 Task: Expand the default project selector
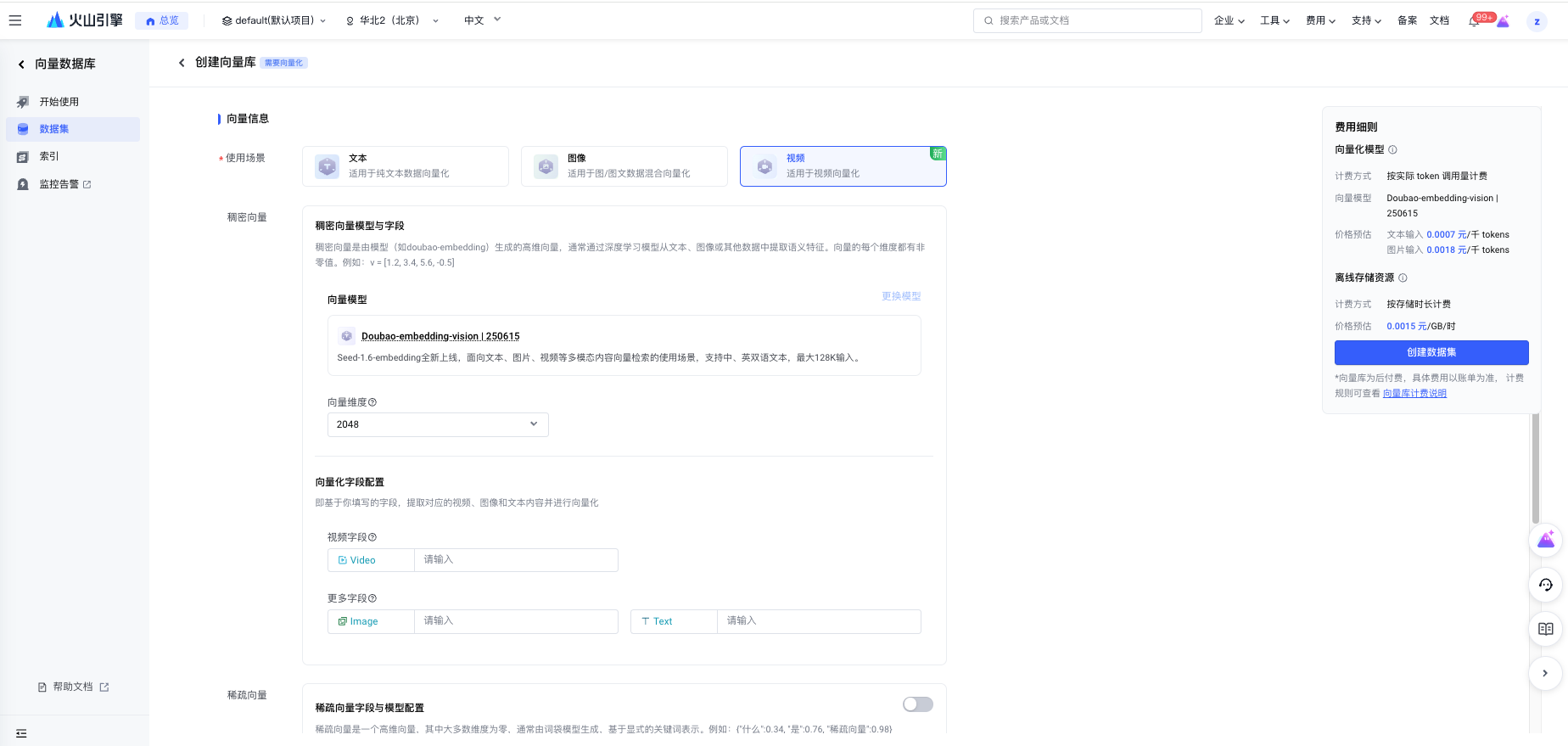pyautogui.click(x=274, y=20)
